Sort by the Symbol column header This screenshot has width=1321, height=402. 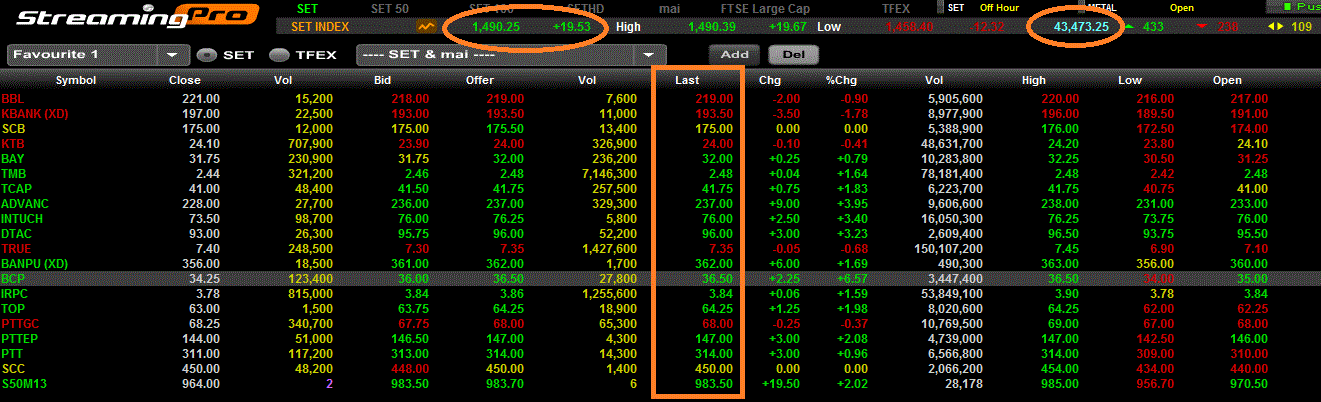(76, 80)
